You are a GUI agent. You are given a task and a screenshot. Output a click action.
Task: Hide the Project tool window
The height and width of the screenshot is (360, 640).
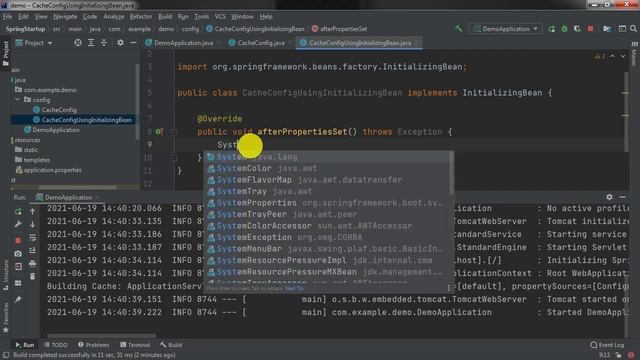point(133,43)
